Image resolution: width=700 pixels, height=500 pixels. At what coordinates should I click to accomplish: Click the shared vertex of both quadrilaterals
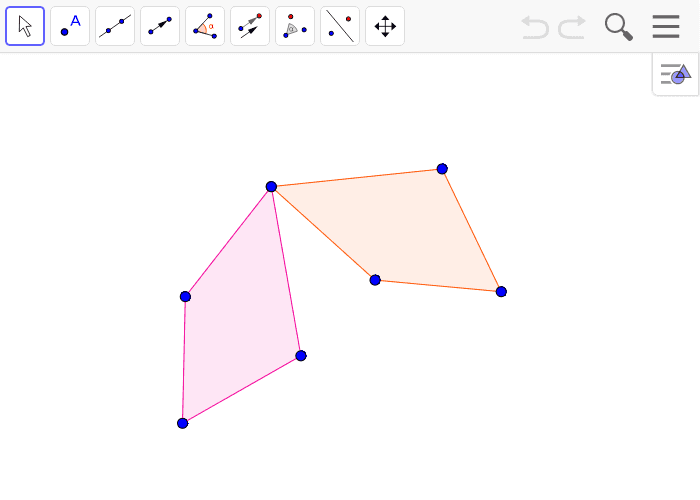pyautogui.click(x=271, y=187)
